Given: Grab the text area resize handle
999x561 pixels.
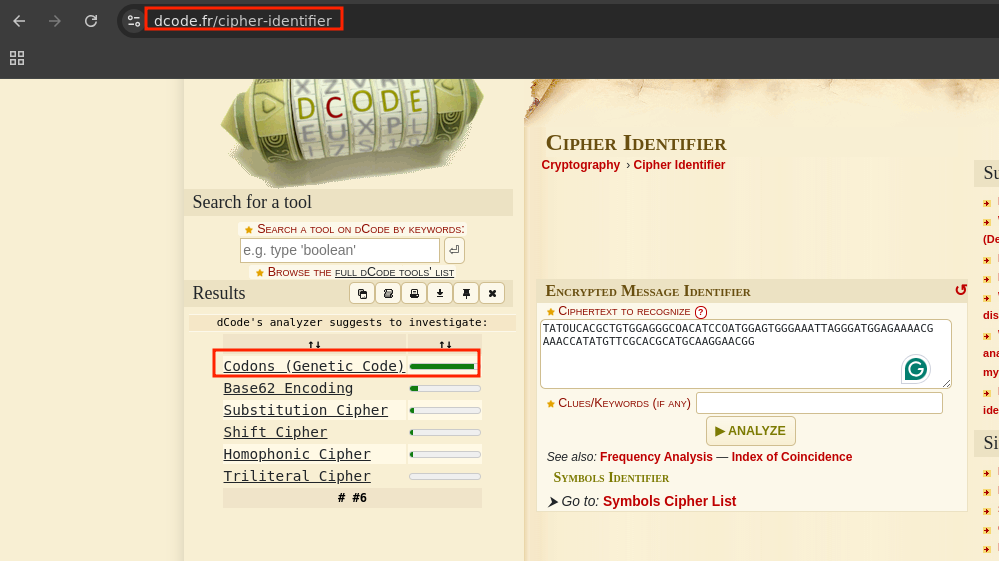Looking at the screenshot, I should [946, 383].
